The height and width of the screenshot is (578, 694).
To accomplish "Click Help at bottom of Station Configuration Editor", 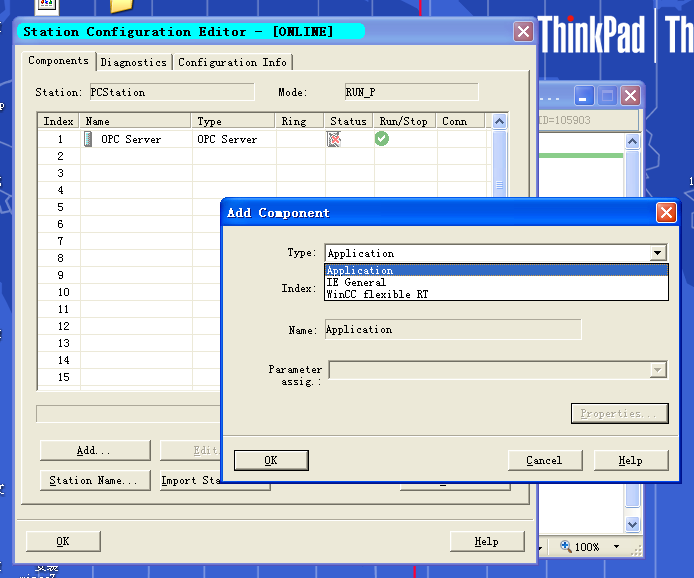I will pos(487,541).
